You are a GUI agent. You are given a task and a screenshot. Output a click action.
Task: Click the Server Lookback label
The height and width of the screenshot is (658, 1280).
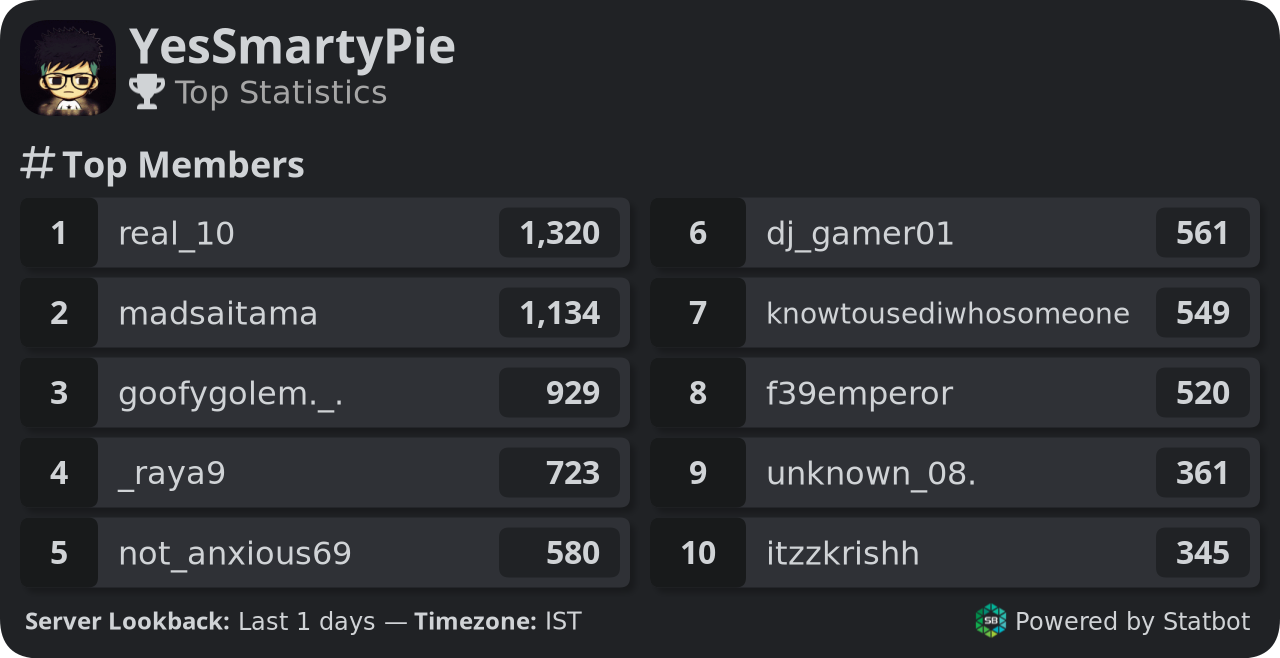128,621
